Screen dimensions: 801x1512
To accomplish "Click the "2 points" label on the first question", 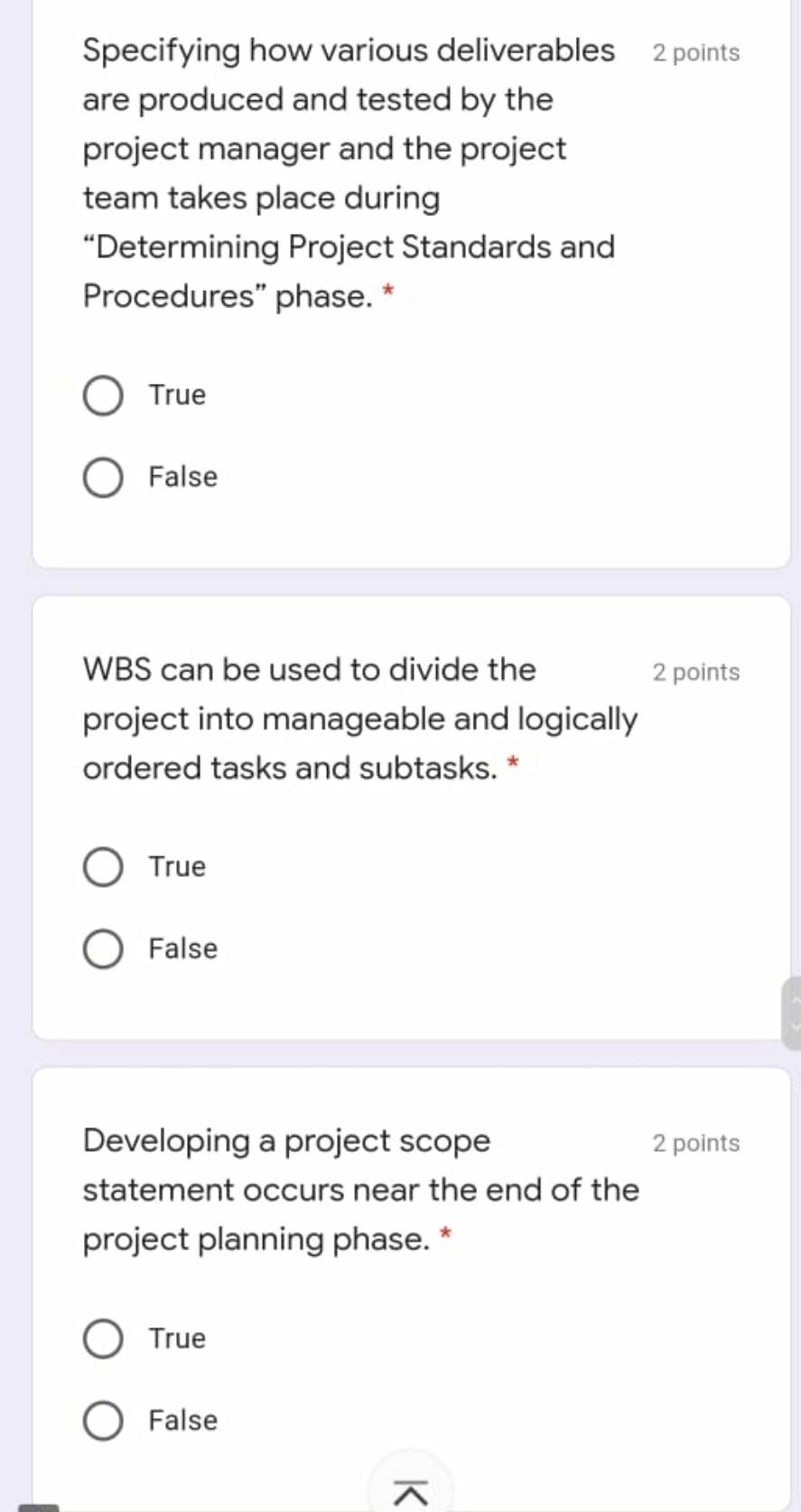I will coord(695,52).
